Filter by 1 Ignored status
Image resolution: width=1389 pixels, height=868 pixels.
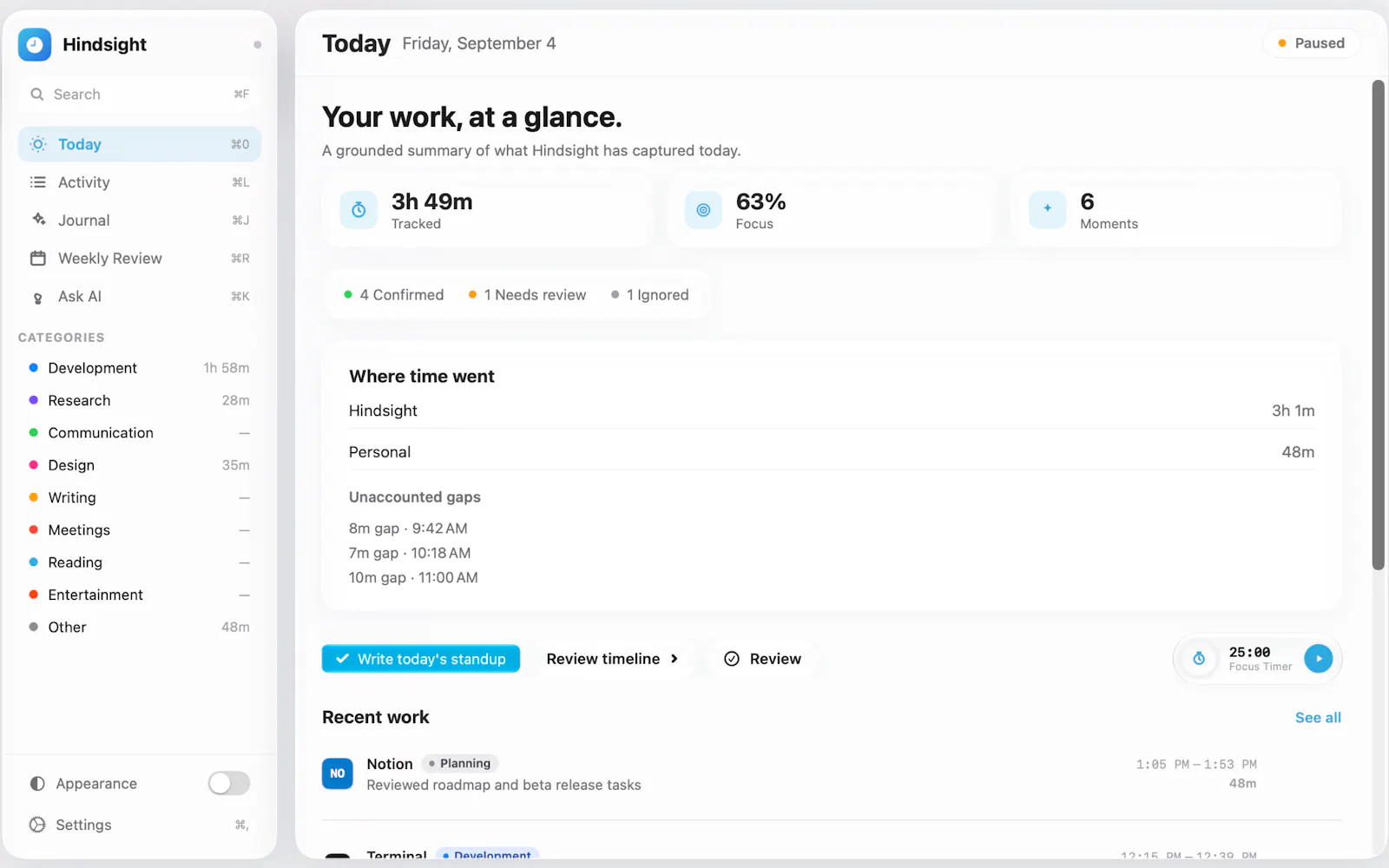(650, 295)
